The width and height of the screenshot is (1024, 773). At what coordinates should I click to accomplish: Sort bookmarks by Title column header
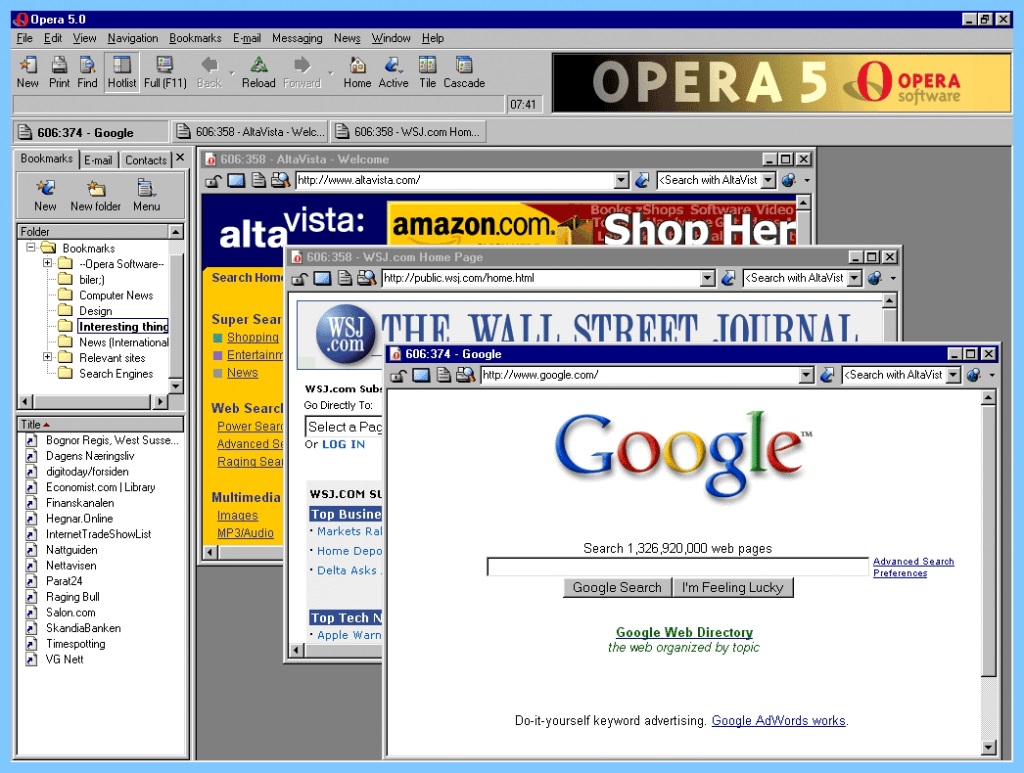click(101, 424)
